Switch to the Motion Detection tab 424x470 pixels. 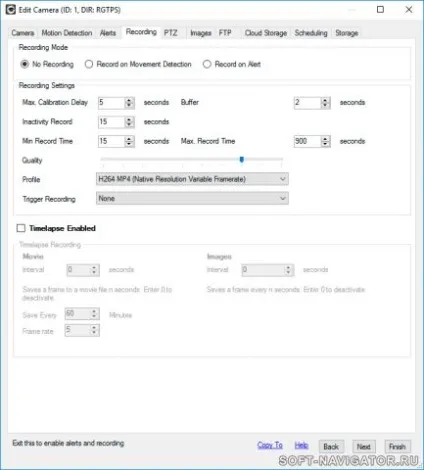(x=67, y=33)
